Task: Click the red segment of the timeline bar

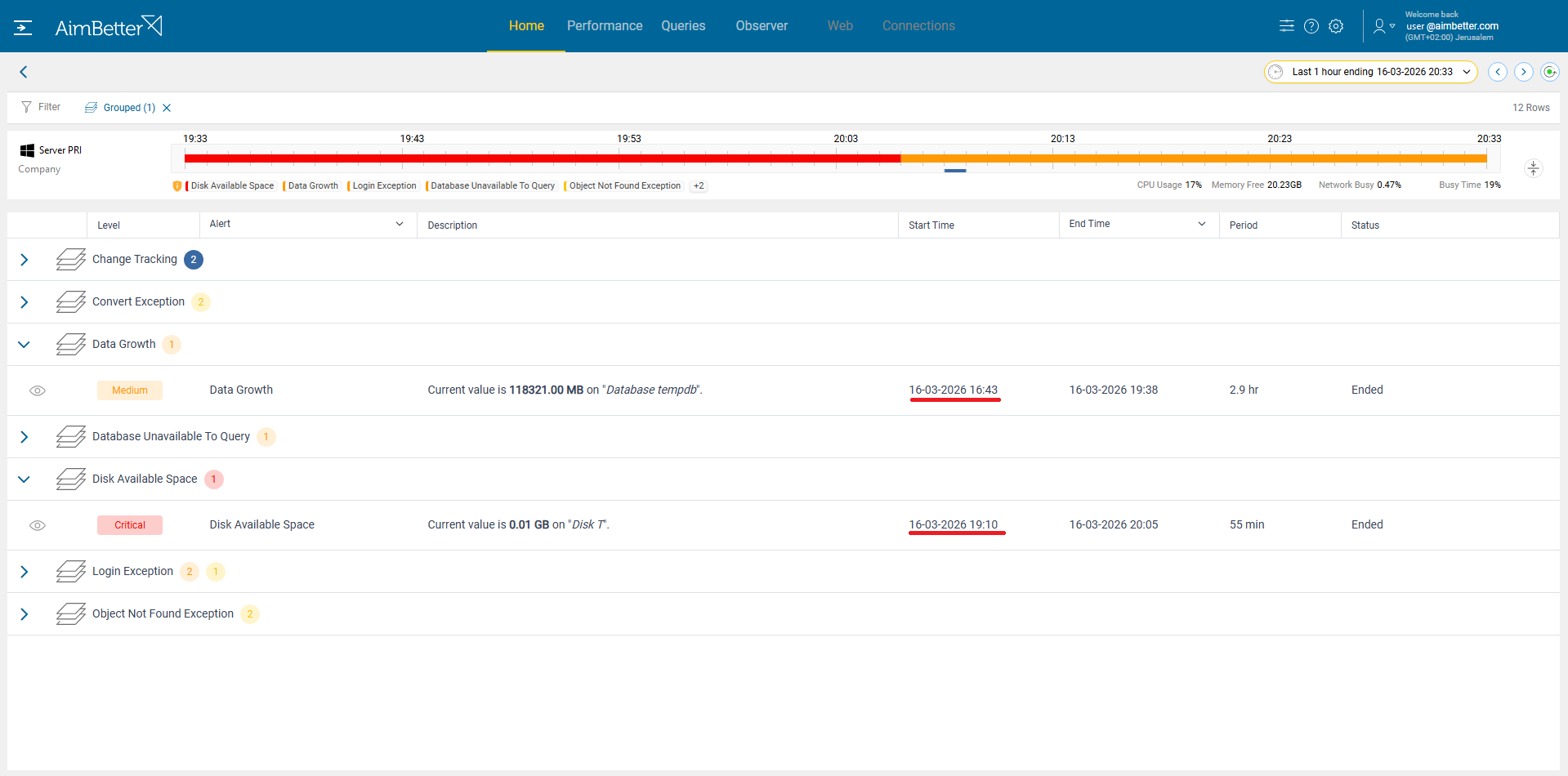Action: (x=539, y=158)
